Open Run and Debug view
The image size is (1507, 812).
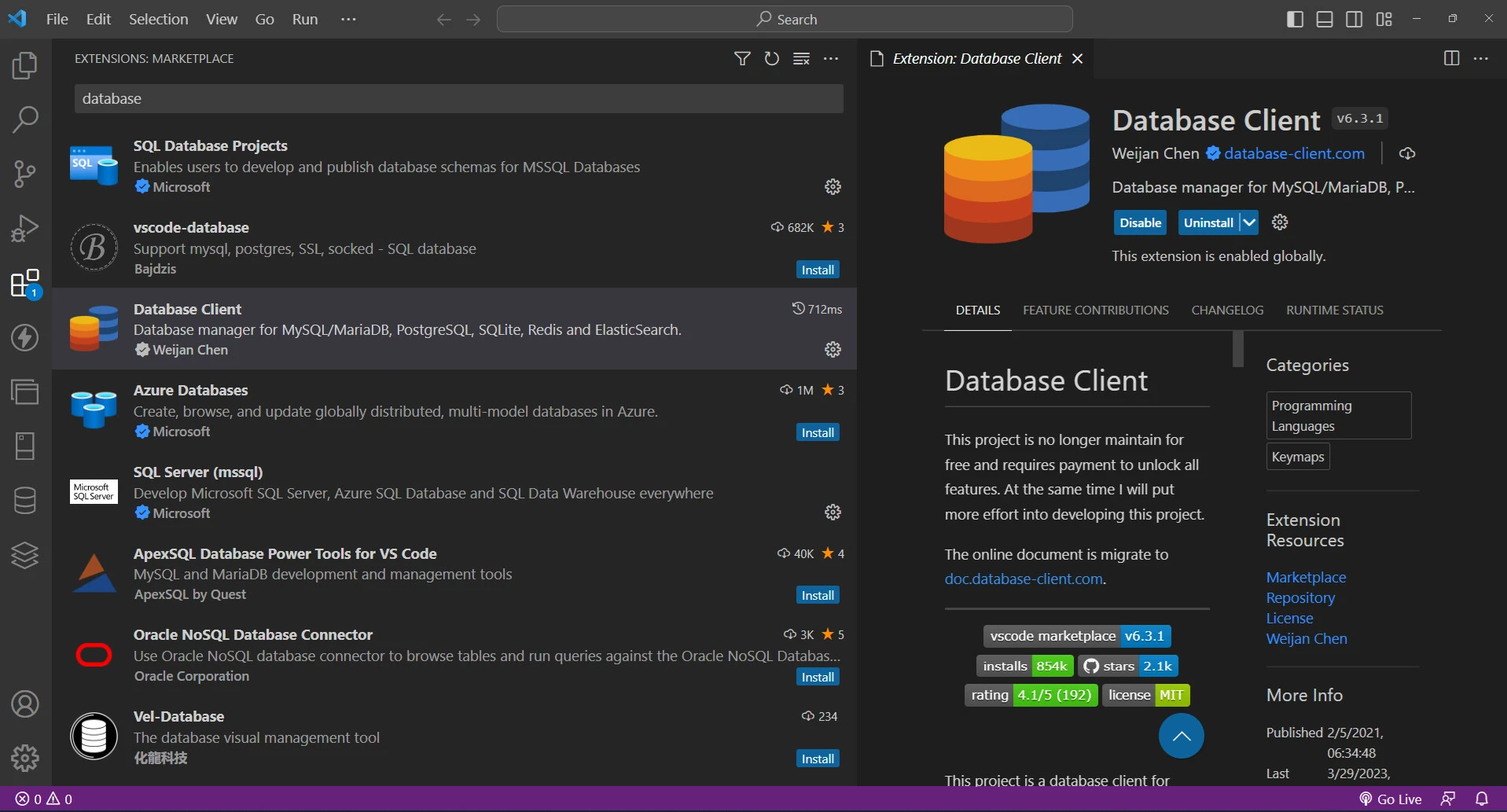[x=24, y=229]
